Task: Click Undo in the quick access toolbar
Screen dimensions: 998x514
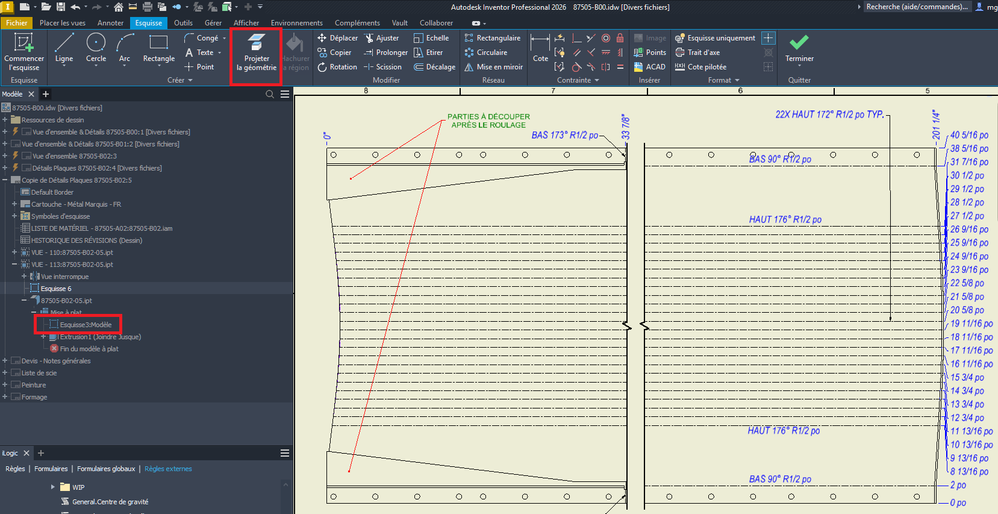Action: [x=76, y=7]
